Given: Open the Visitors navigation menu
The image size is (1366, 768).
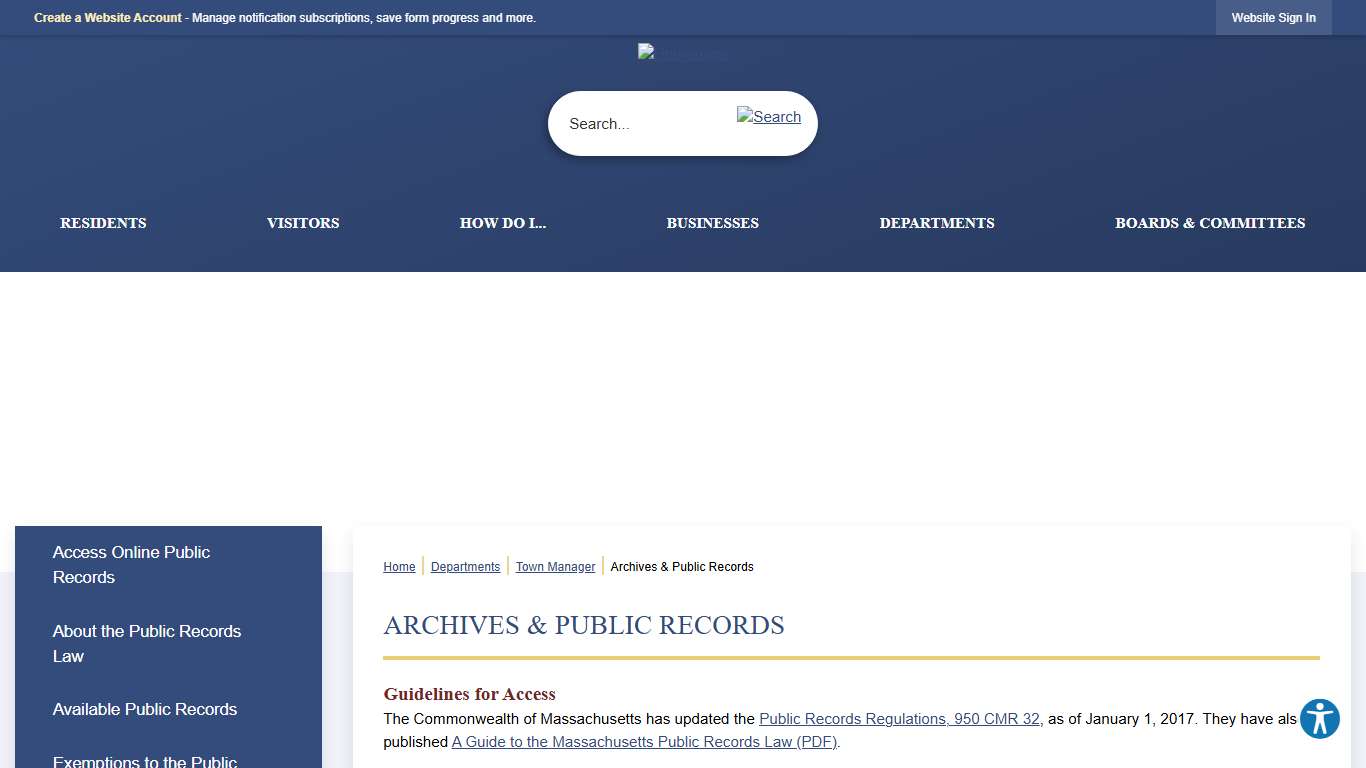Looking at the screenshot, I should tap(303, 223).
